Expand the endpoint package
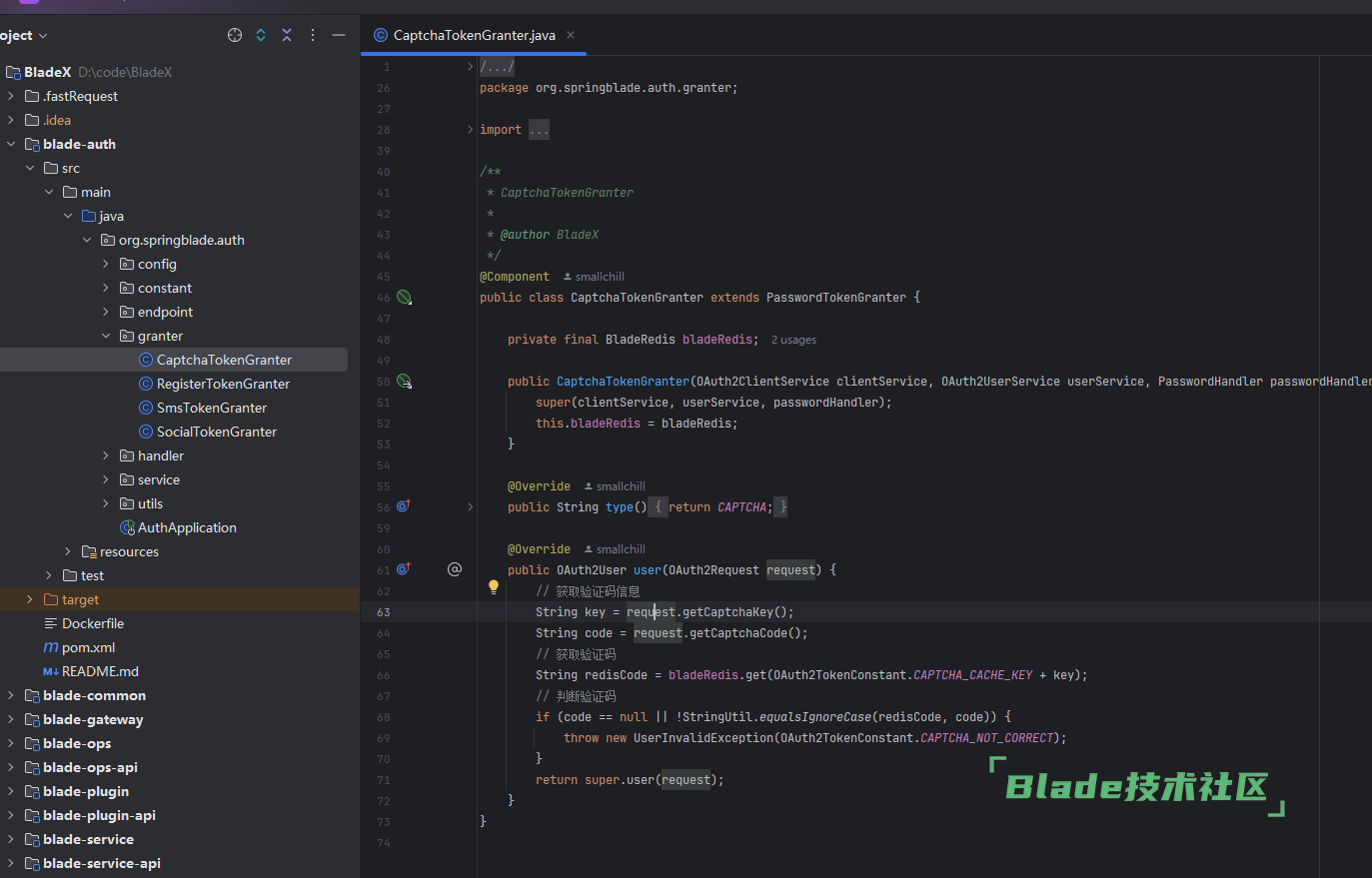The width and height of the screenshot is (1372, 878). point(106,312)
